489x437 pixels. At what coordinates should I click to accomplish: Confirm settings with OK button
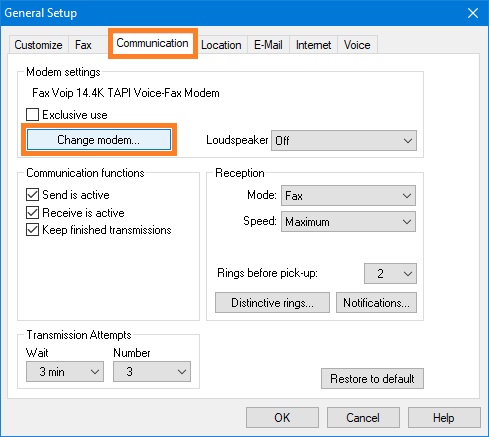point(282,418)
